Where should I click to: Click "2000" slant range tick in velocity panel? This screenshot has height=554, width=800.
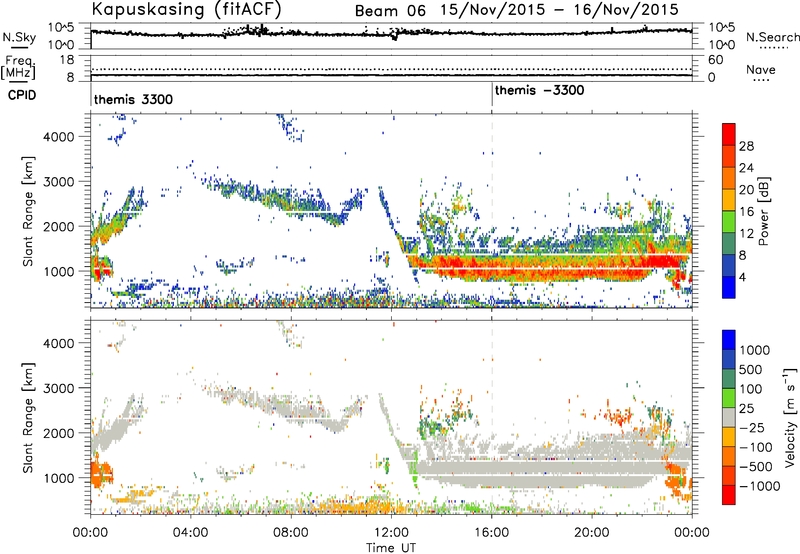58,433
